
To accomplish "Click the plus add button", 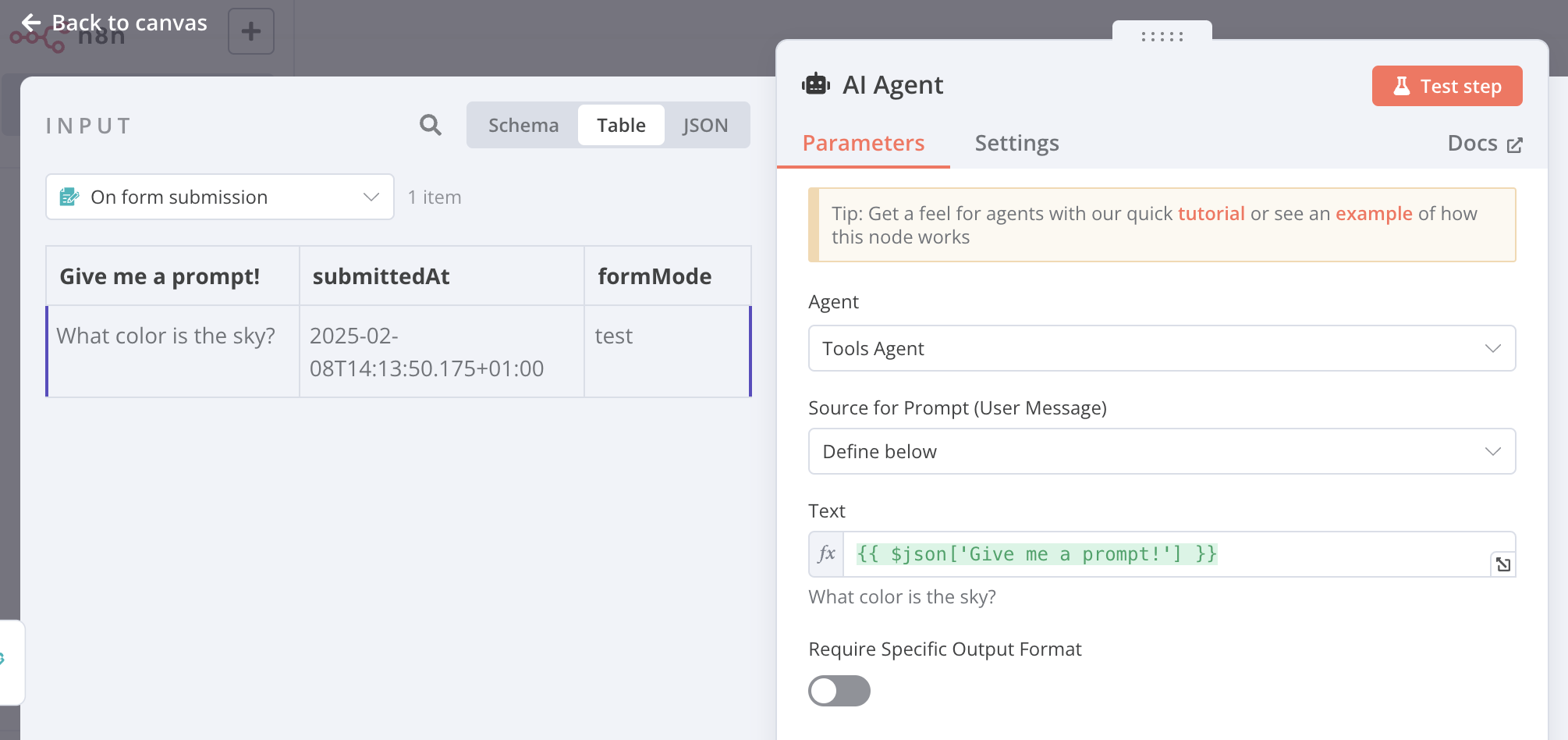I will click(250, 32).
